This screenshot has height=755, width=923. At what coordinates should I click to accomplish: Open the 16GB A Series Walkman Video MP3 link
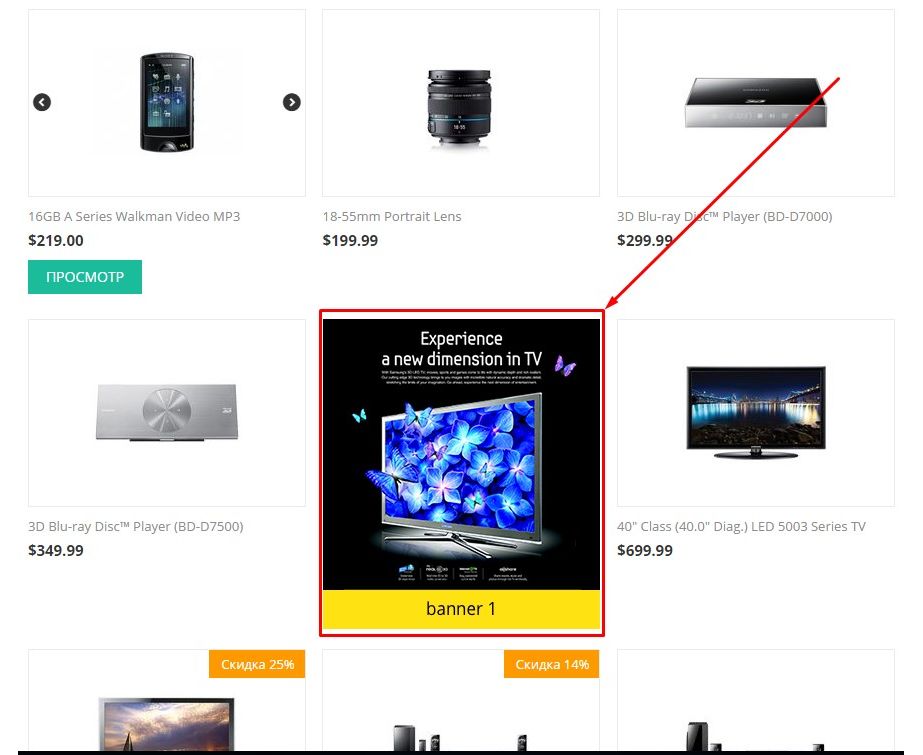pos(134,217)
